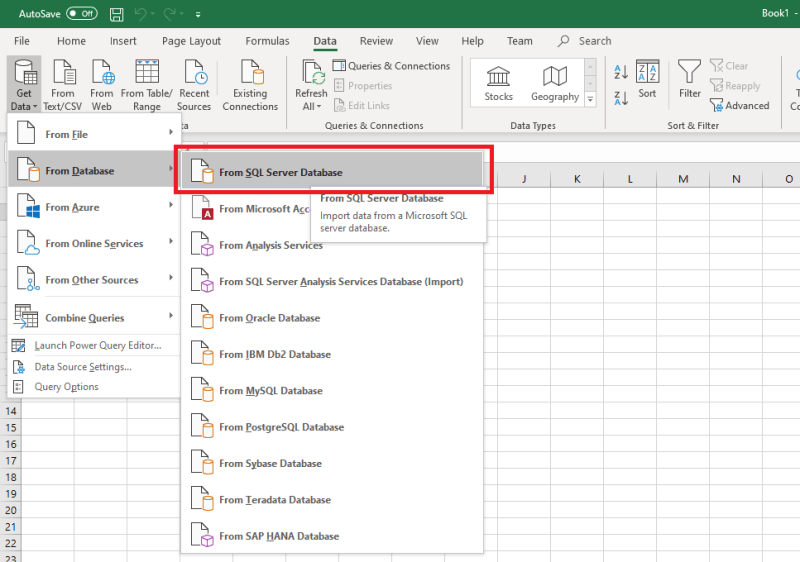The height and width of the screenshot is (562, 800).
Task: Click the Properties button in ribbon
Action: [x=363, y=86]
